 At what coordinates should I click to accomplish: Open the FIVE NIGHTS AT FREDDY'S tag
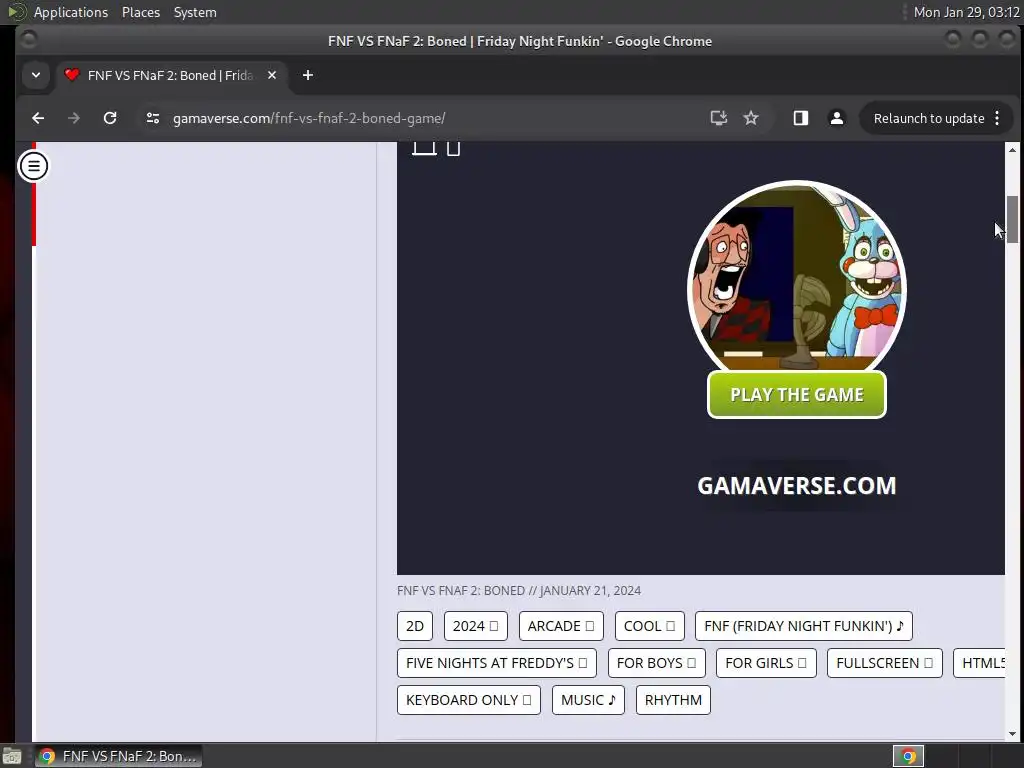tap(496, 663)
